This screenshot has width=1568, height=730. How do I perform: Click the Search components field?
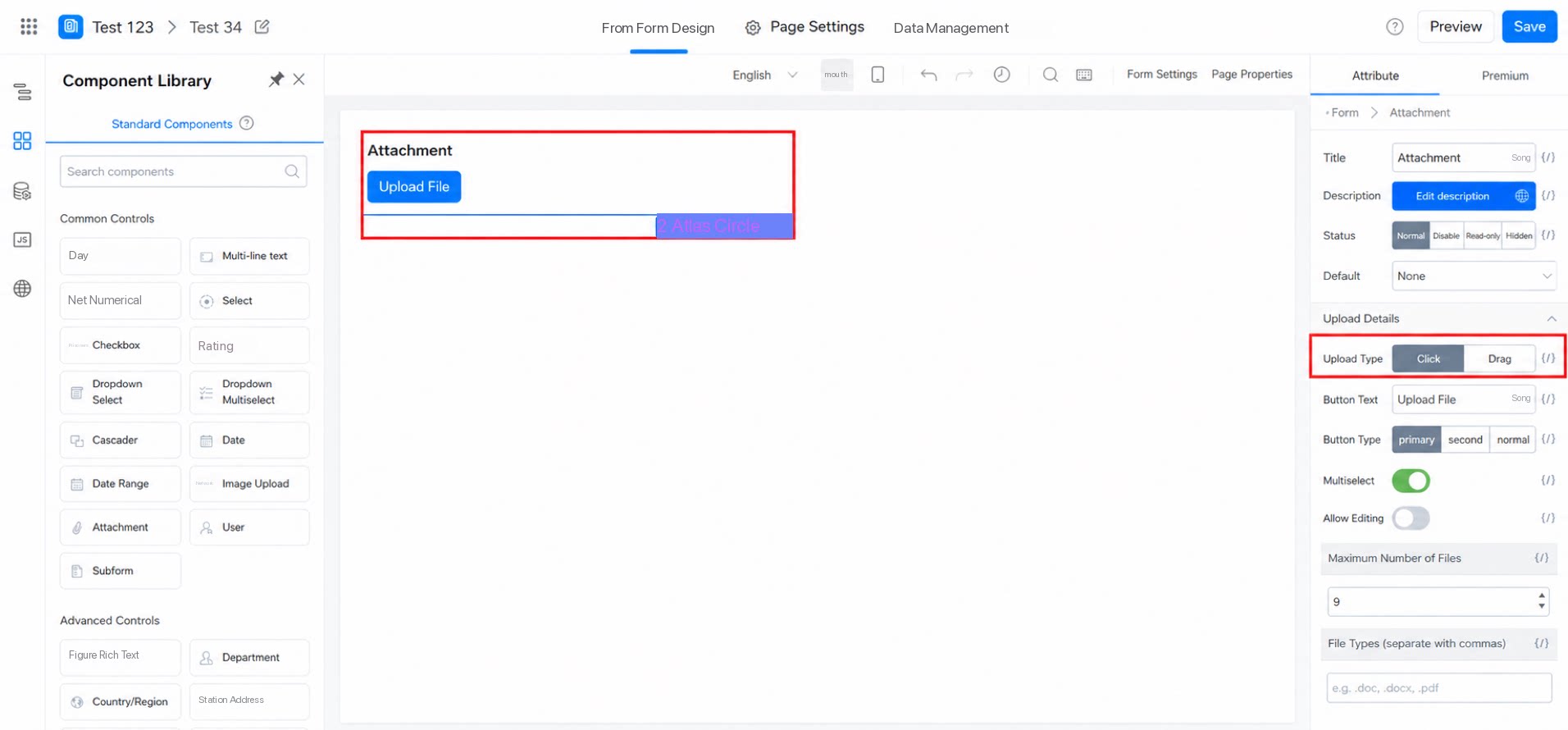183,171
